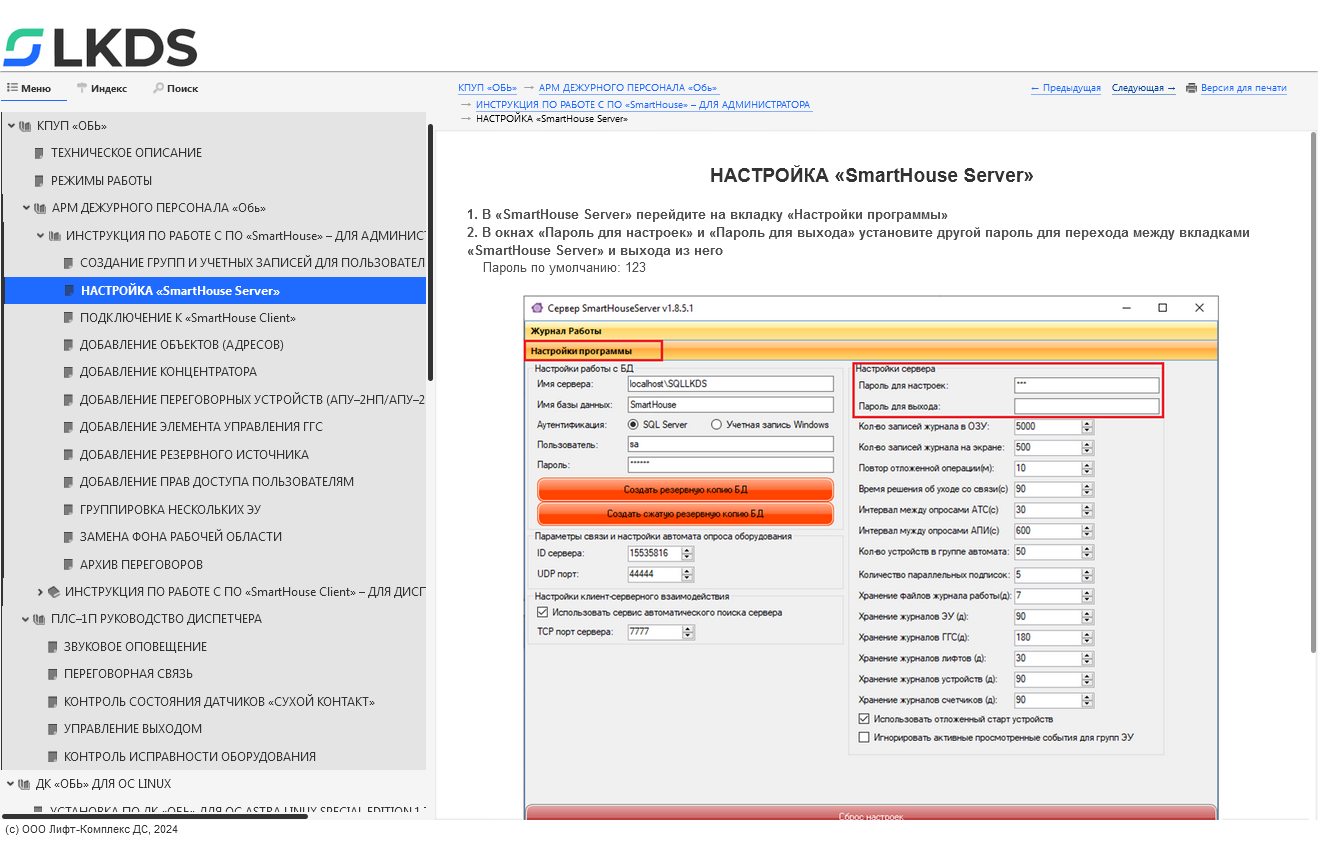
Task: Open Журнал Работы tab in the screenshot
Action: [x=871, y=330]
